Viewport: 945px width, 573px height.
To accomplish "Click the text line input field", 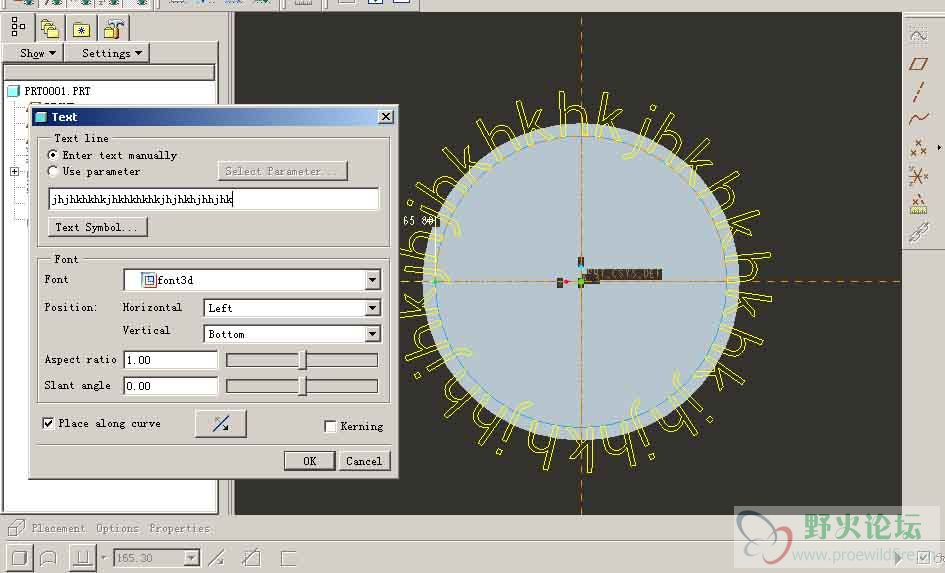I will 213,199.
